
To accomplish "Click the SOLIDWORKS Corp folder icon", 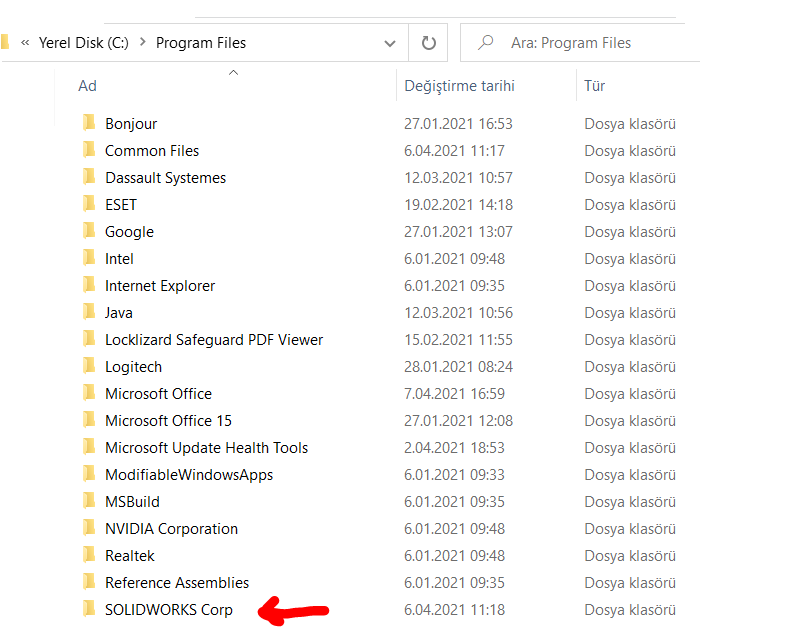I will pyautogui.click(x=89, y=609).
